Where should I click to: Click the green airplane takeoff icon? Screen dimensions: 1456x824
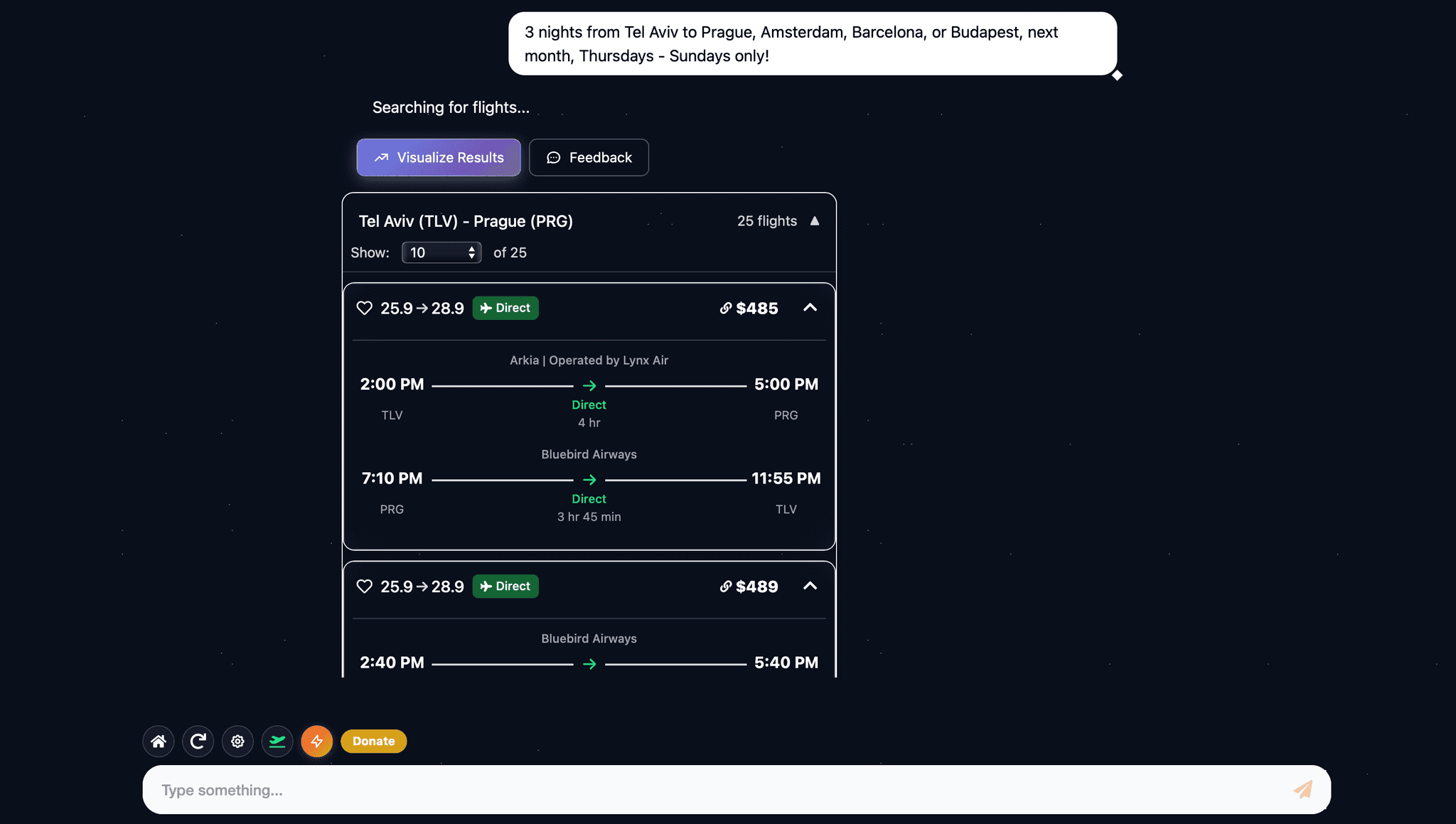[x=277, y=742]
